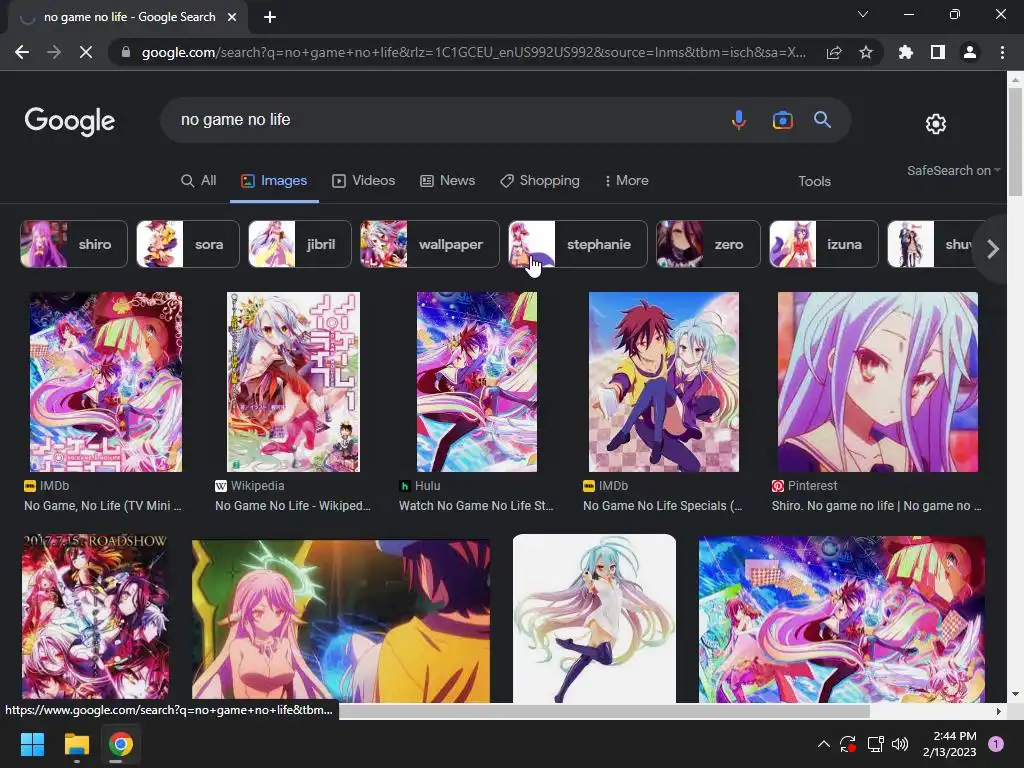Expand the More menu
1024x768 pixels.
pyautogui.click(x=626, y=181)
